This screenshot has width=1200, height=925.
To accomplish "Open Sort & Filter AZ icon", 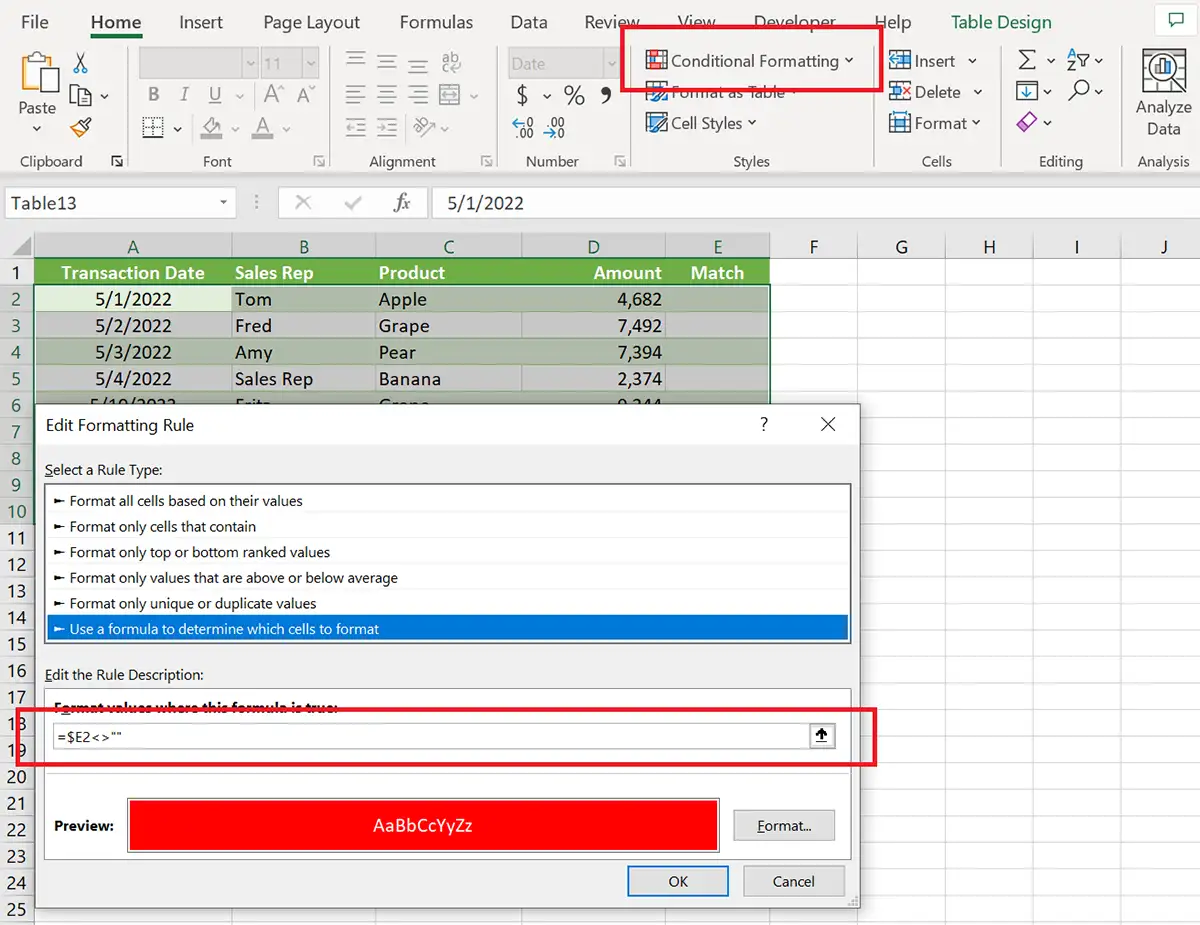I will 1078,61.
